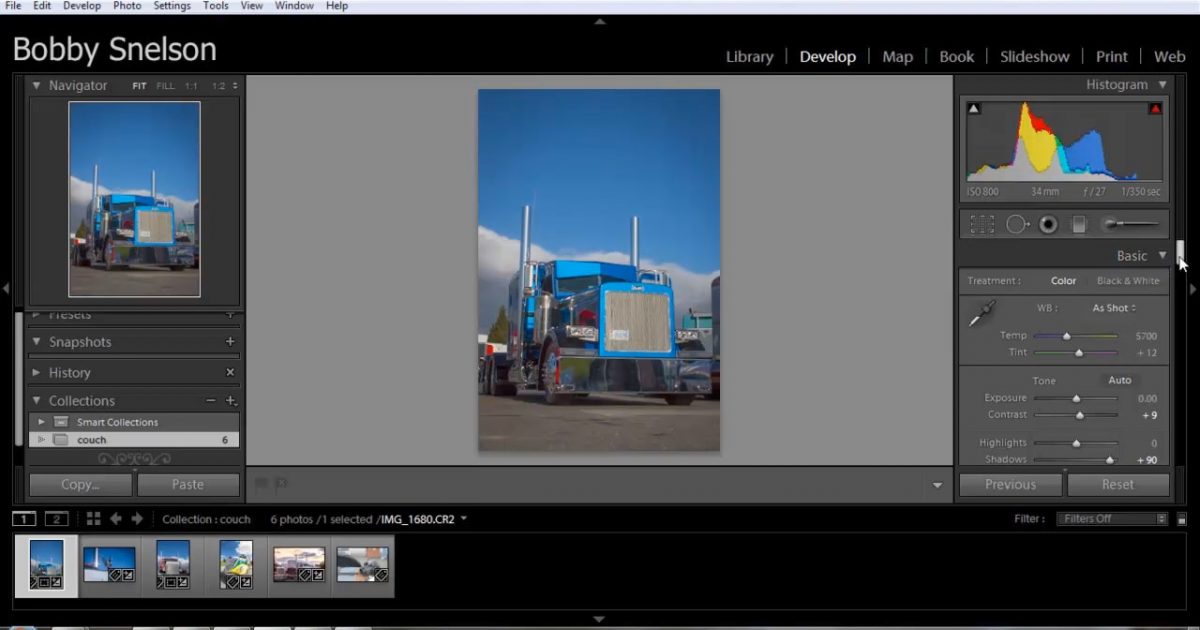Image resolution: width=1200 pixels, height=630 pixels.
Task: Expand the History panel
Action: click(x=69, y=373)
